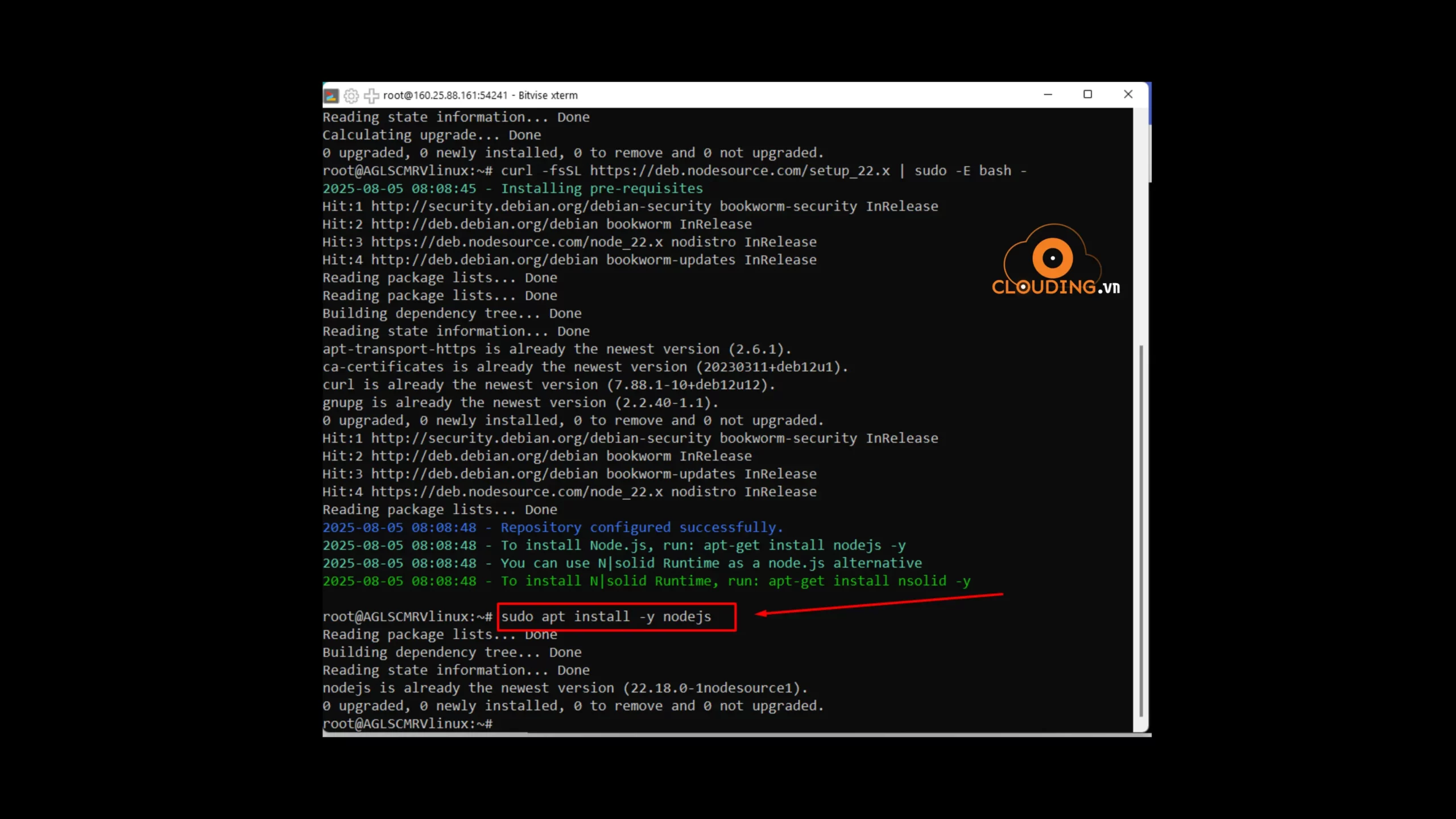Click the 'sudo apt install -y nodejs' command

click(606, 617)
